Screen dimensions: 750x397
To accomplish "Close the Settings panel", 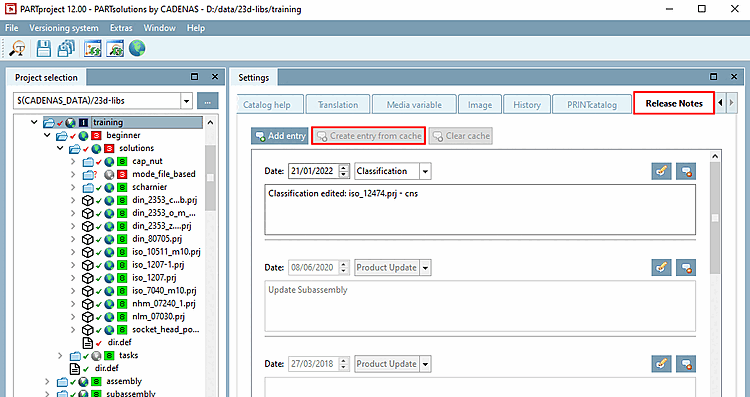I will 734,77.
